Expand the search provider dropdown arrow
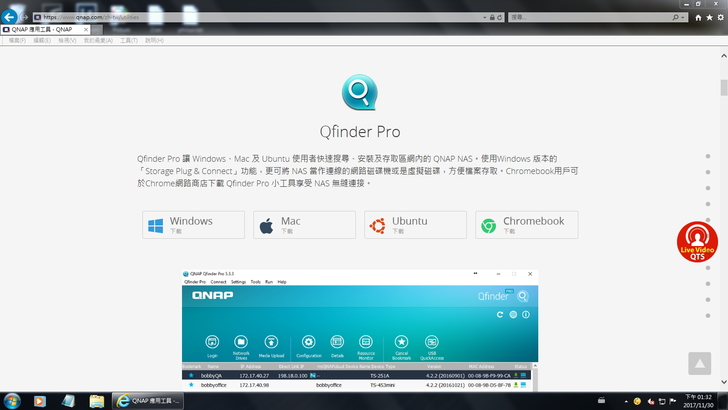This screenshot has height=410, width=728. (x=682, y=17)
